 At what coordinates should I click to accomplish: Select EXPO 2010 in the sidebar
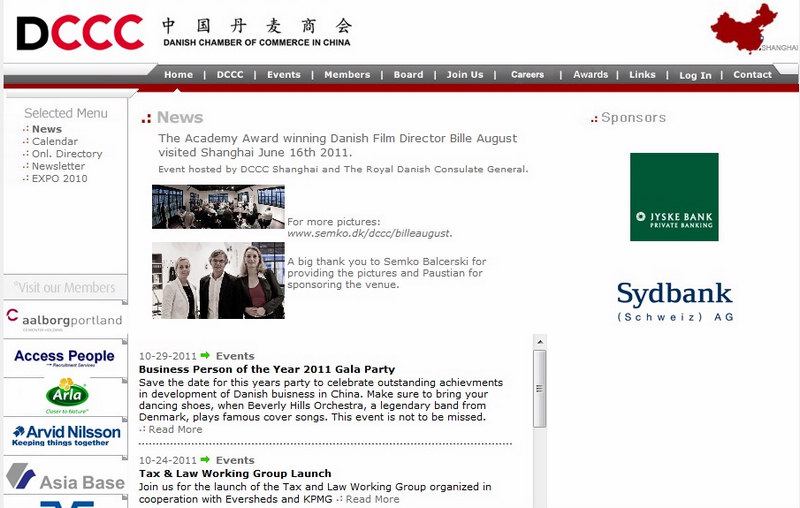59,179
